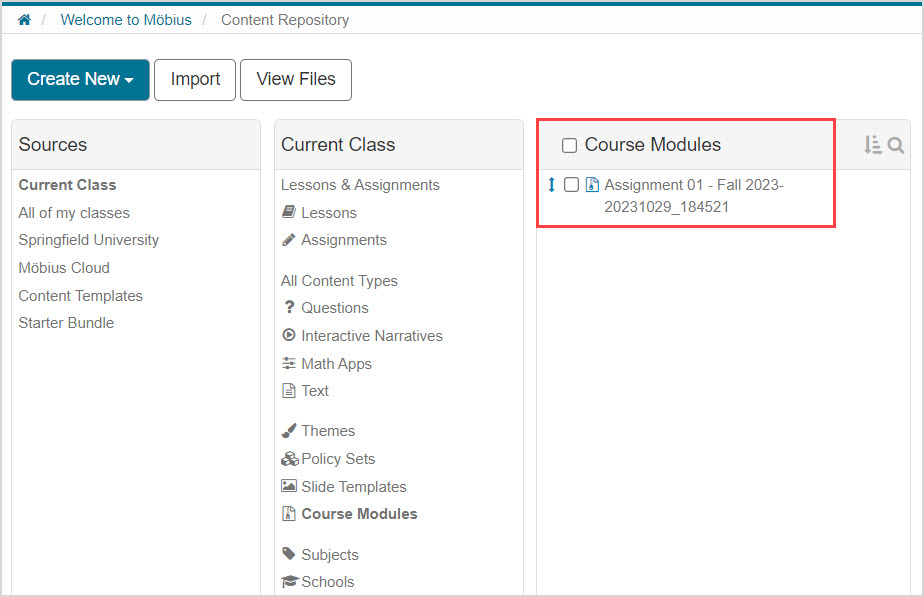Toggle the Course Modules select-all checkbox
This screenshot has height=597, width=924.
click(569, 146)
